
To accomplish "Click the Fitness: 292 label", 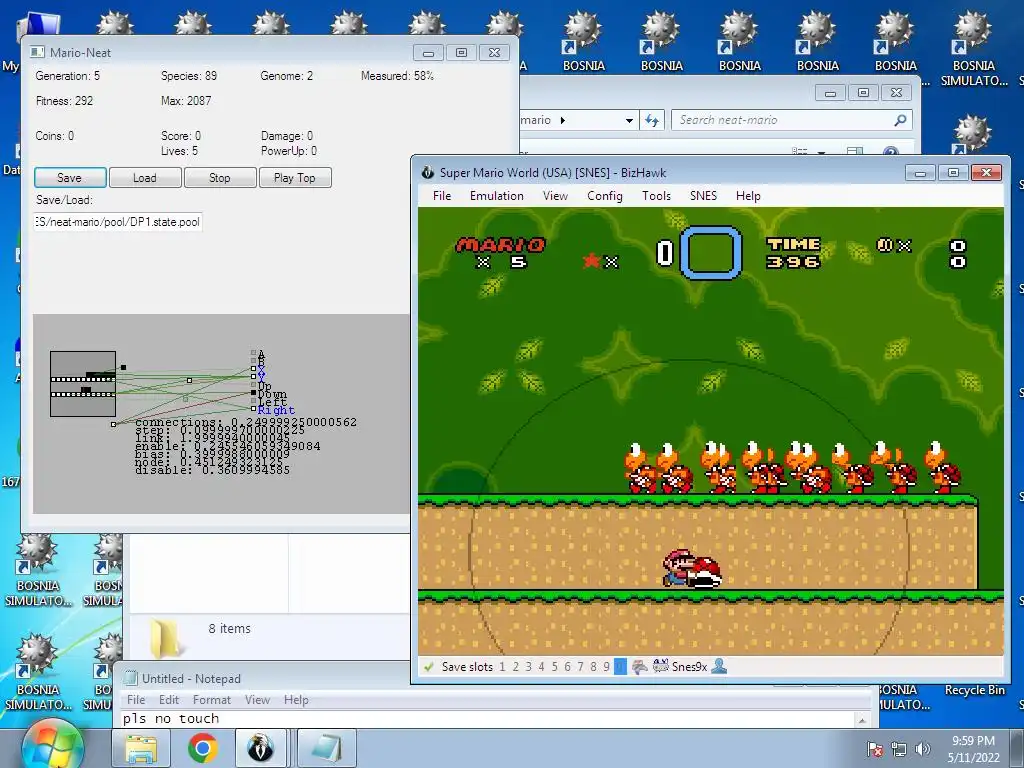I will 65,101.
